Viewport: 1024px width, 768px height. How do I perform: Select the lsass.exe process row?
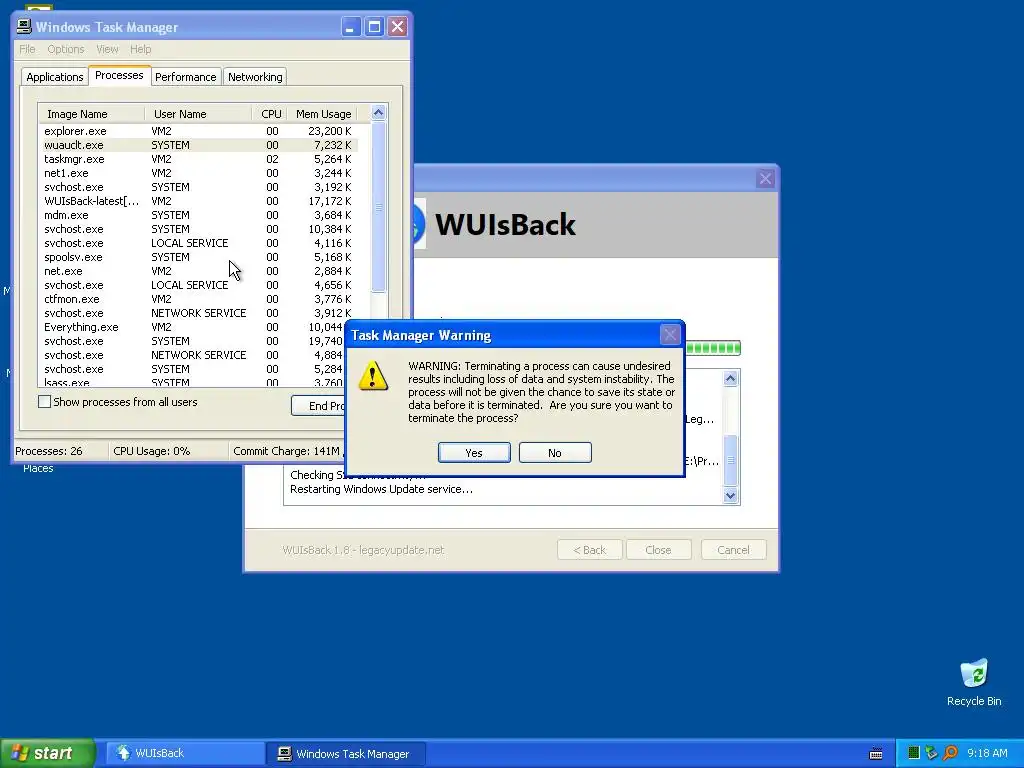click(x=192, y=382)
